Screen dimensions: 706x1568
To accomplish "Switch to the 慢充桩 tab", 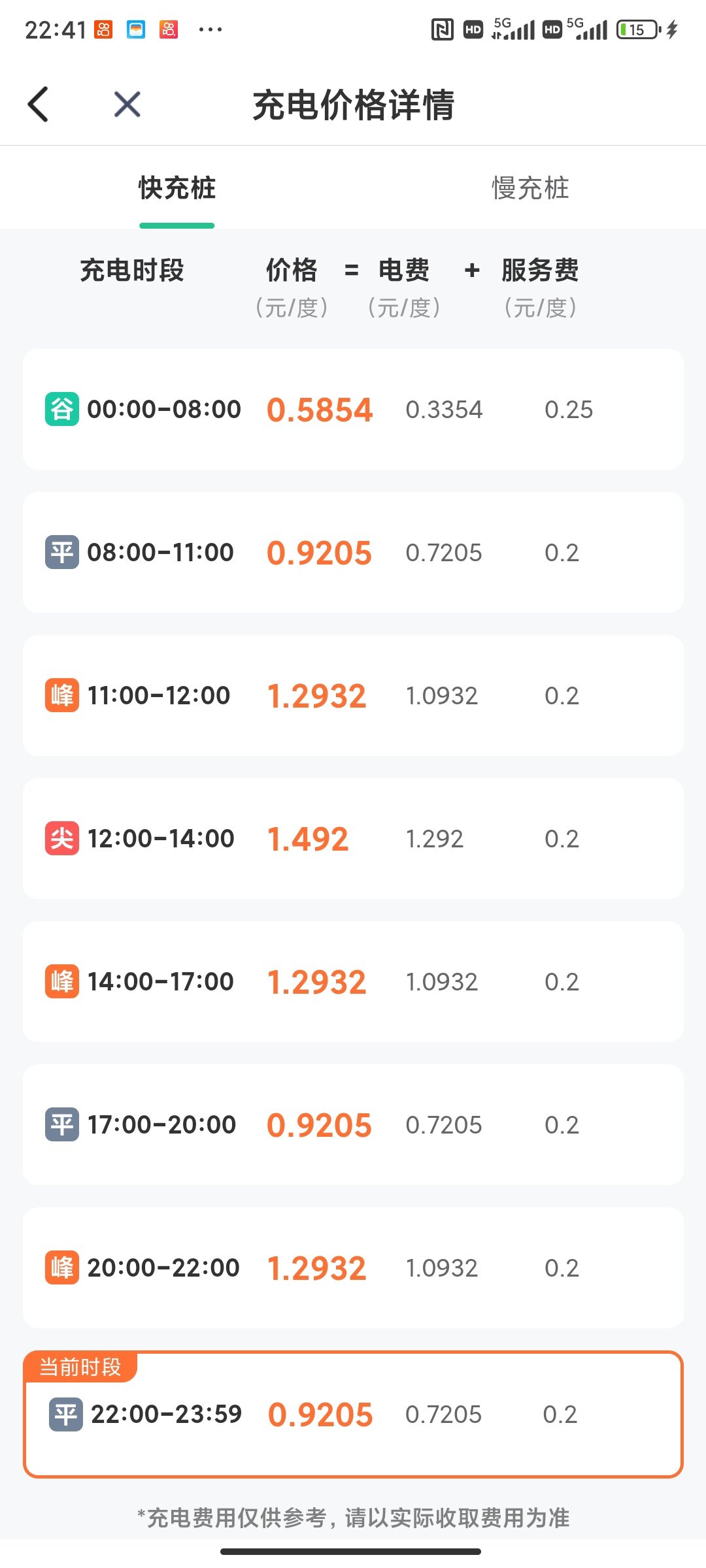I will 529,188.
